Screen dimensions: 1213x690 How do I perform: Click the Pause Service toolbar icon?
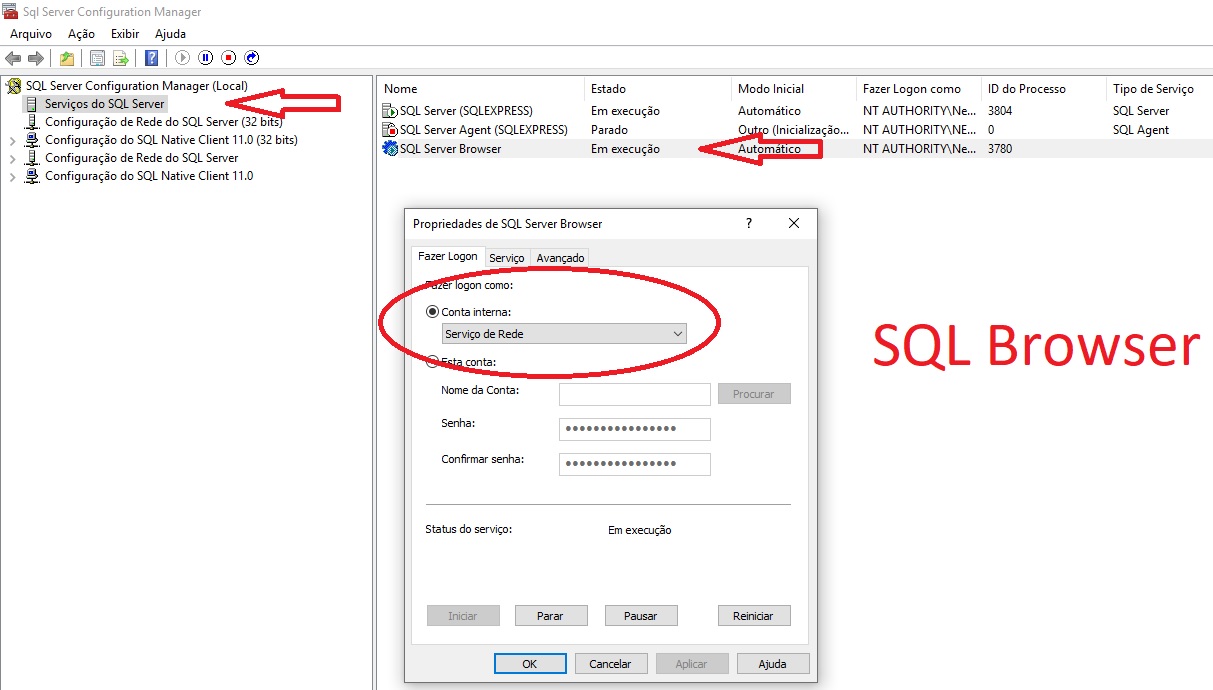click(205, 58)
